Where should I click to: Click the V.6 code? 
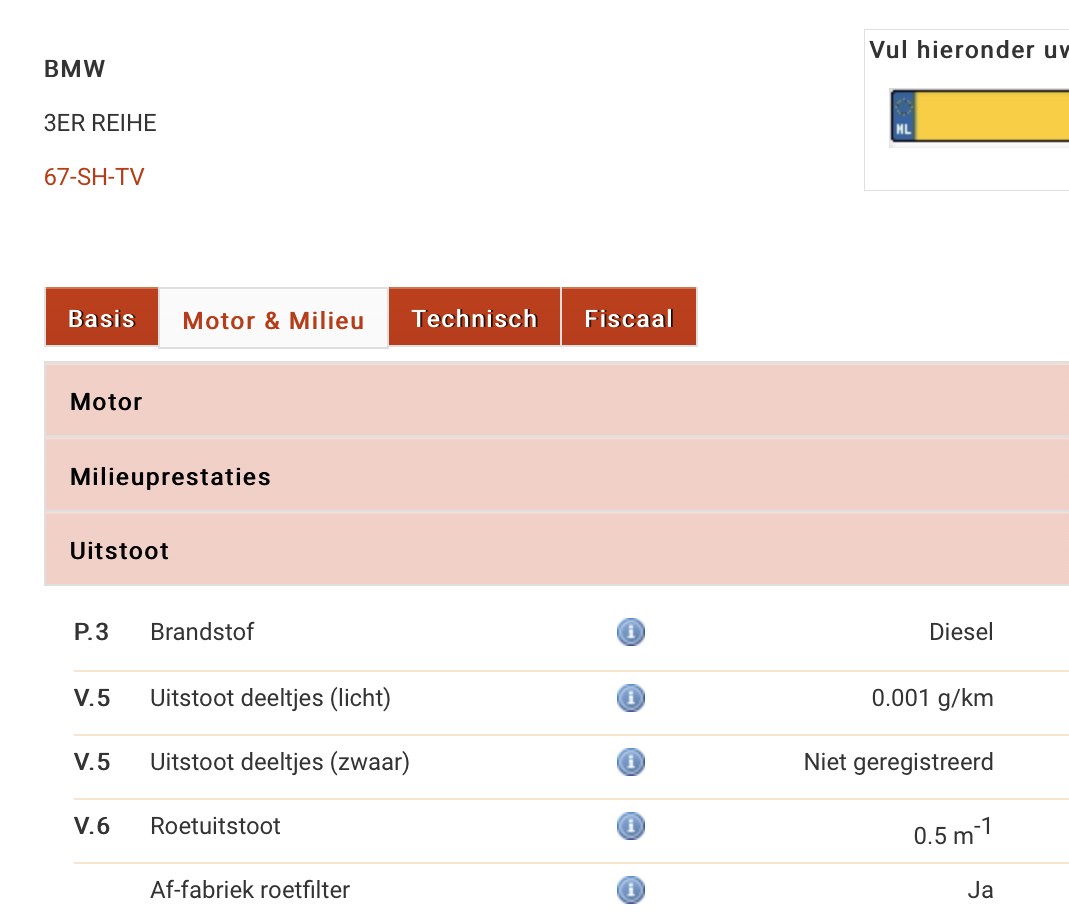[92, 826]
